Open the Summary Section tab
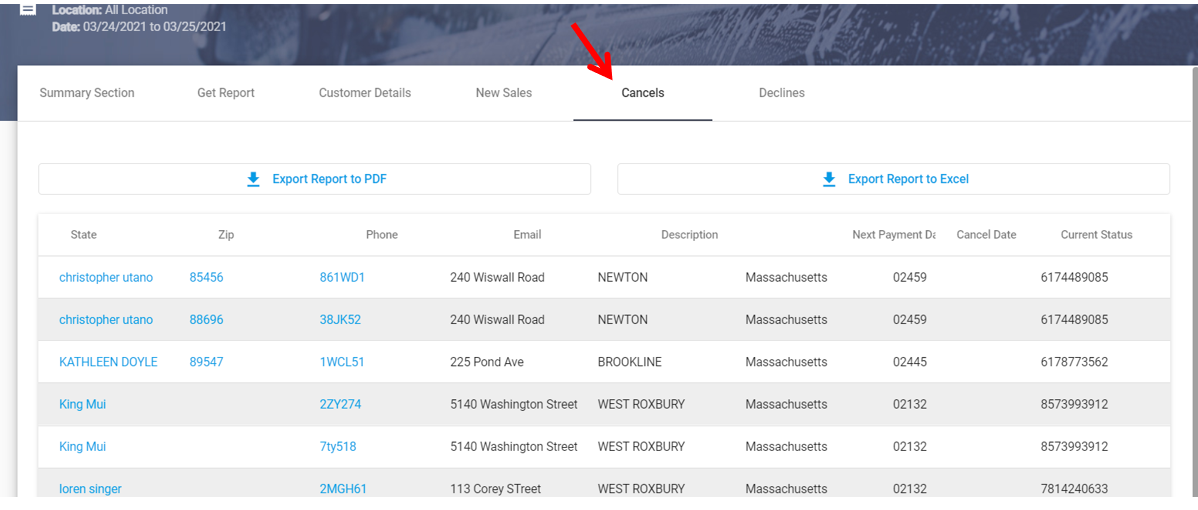 (87, 93)
